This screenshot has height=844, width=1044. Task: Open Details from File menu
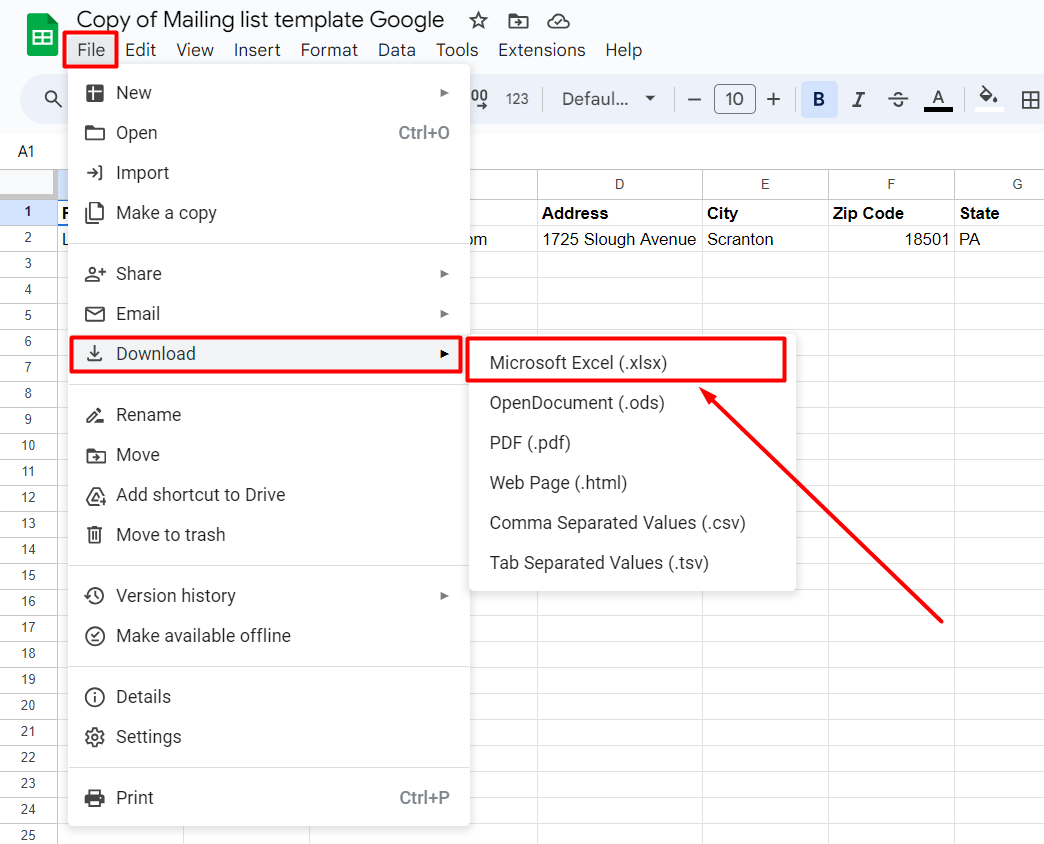pos(269,697)
